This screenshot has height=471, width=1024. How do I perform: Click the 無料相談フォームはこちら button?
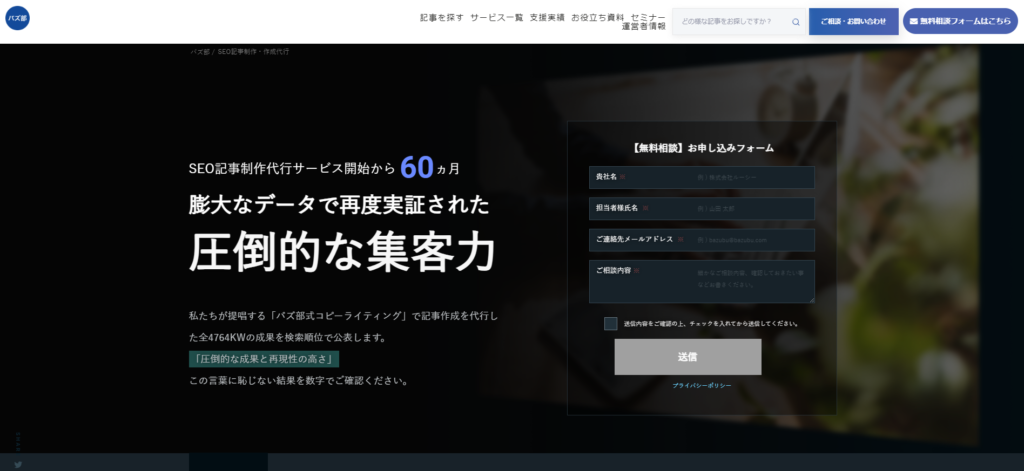pyautogui.click(x=960, y=21)
